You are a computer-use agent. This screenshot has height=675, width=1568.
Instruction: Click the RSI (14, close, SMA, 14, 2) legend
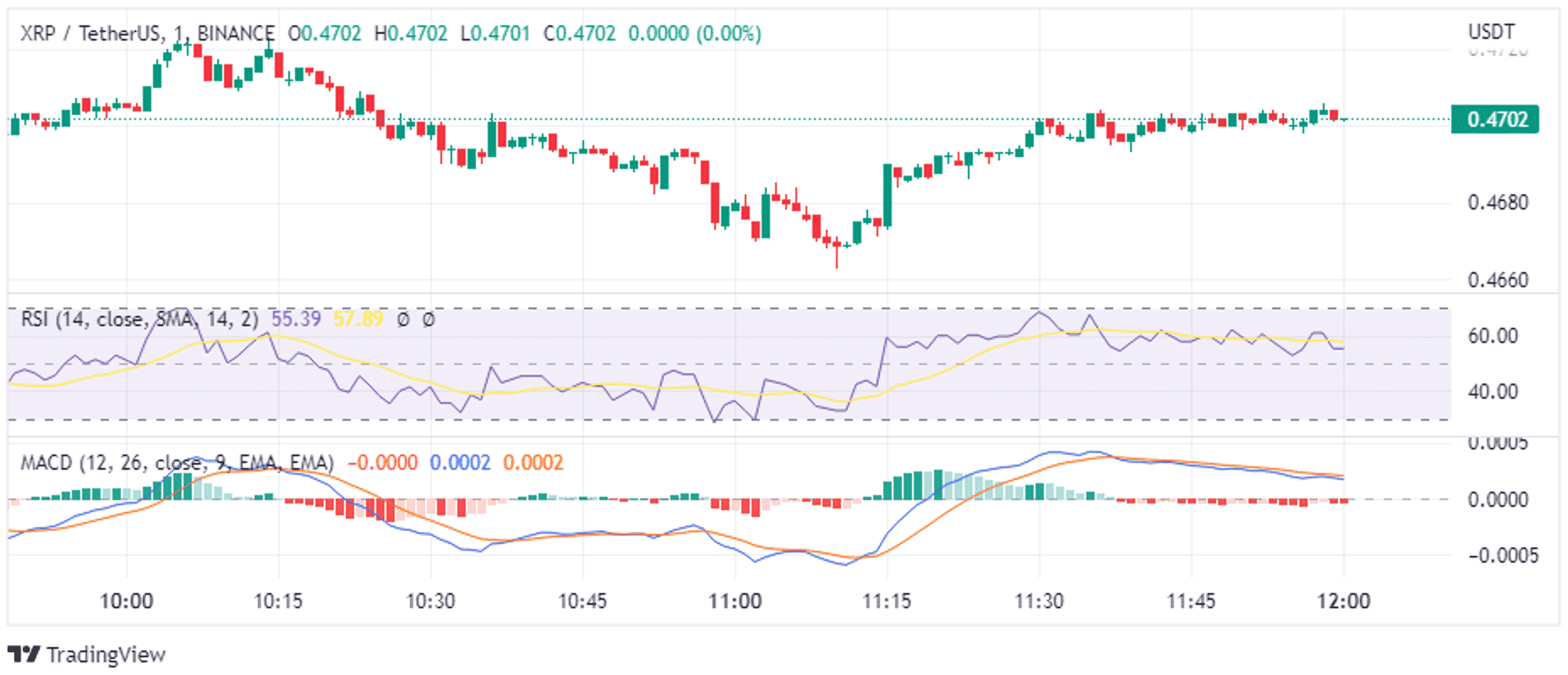[x=139, y=319]
